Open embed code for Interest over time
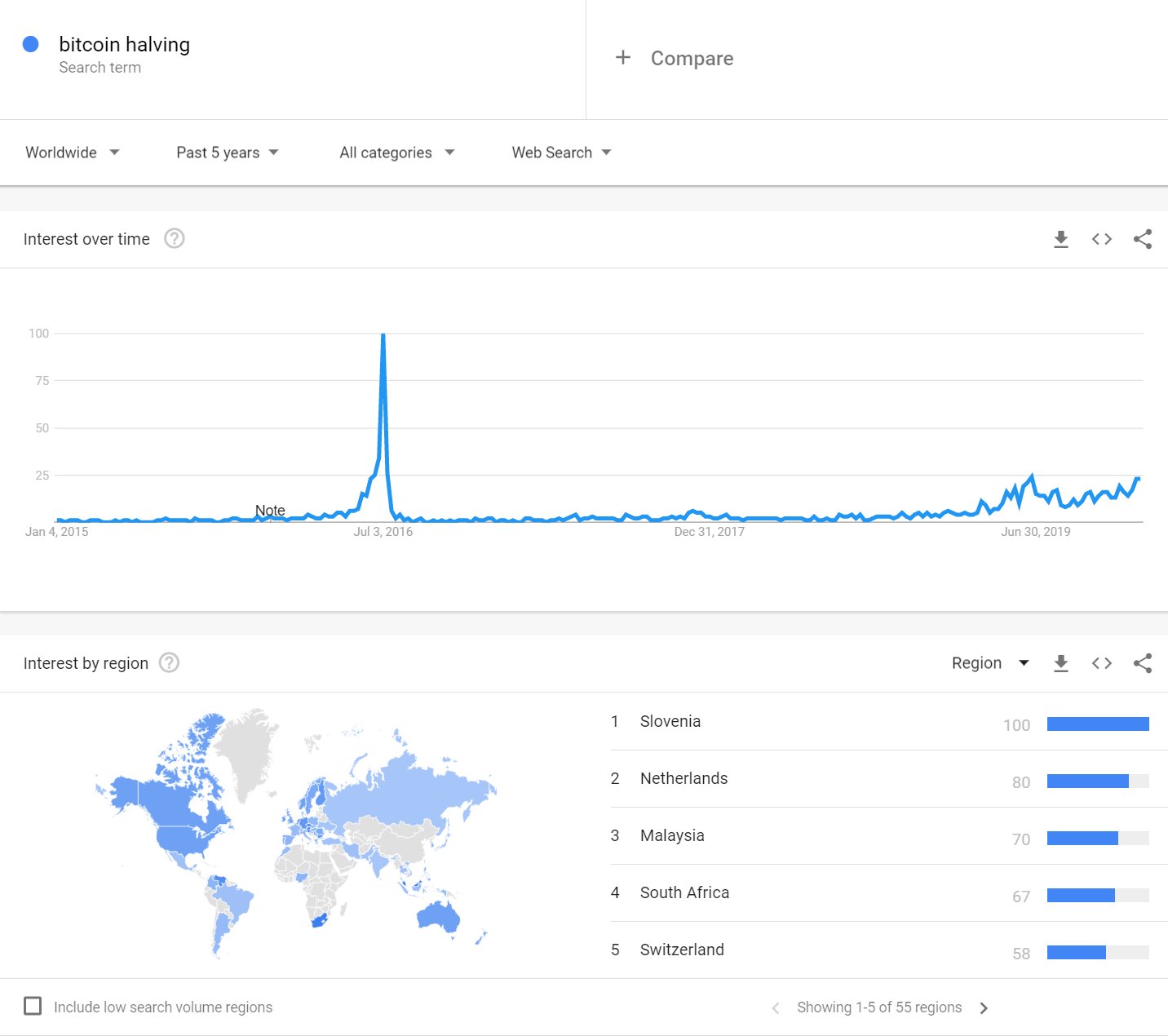 [x=1101, y=239]
